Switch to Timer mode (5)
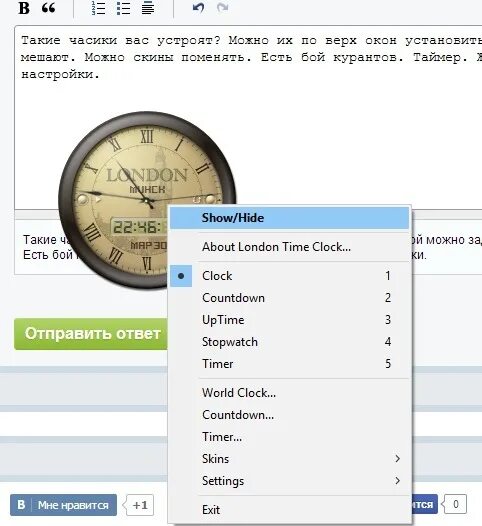This screenshot has height=526, width=482. 289,364
